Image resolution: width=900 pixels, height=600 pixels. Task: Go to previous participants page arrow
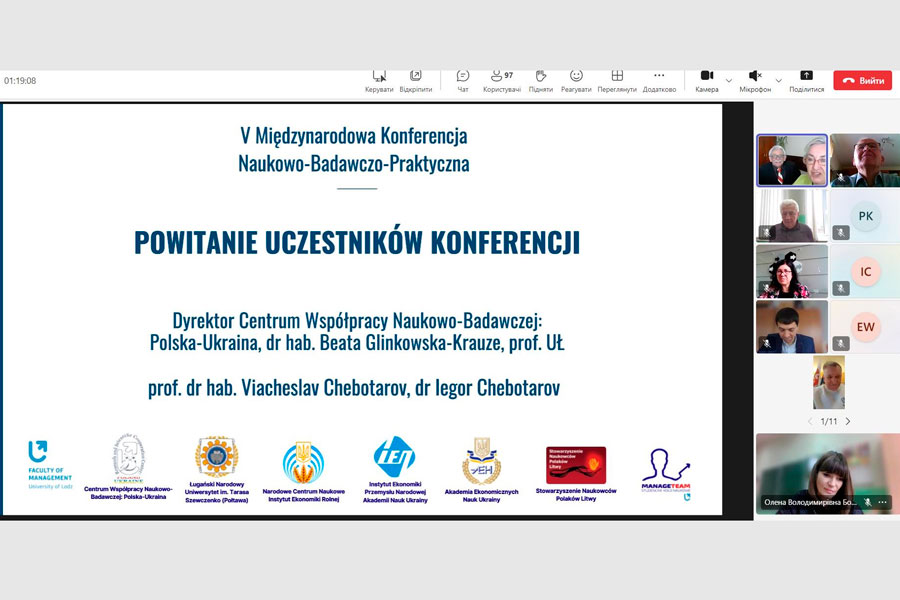810,421
